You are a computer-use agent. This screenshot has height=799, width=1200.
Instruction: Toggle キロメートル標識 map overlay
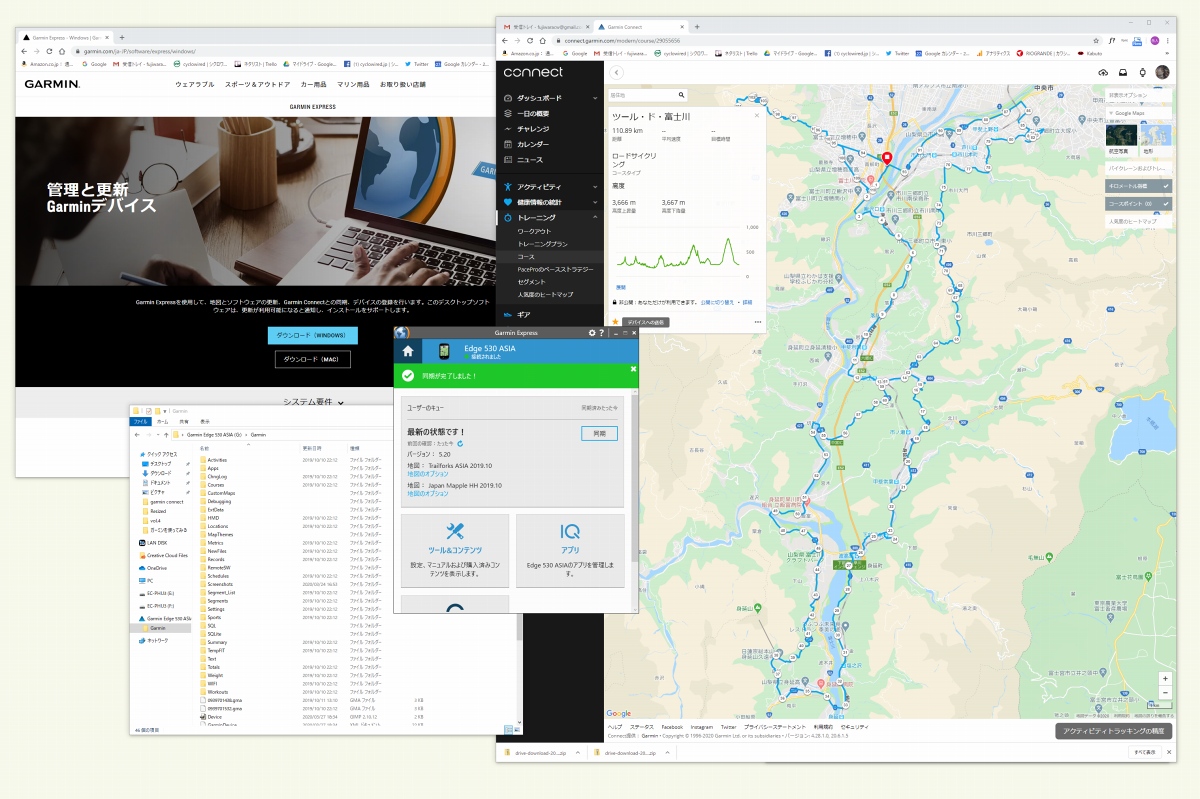pyautogui.click(x=1138, y=186)
